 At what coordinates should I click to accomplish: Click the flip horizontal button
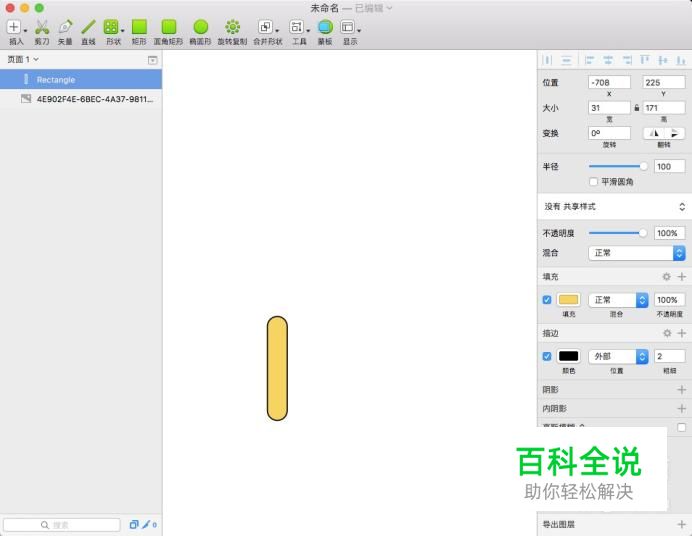(x=654, y=133)
